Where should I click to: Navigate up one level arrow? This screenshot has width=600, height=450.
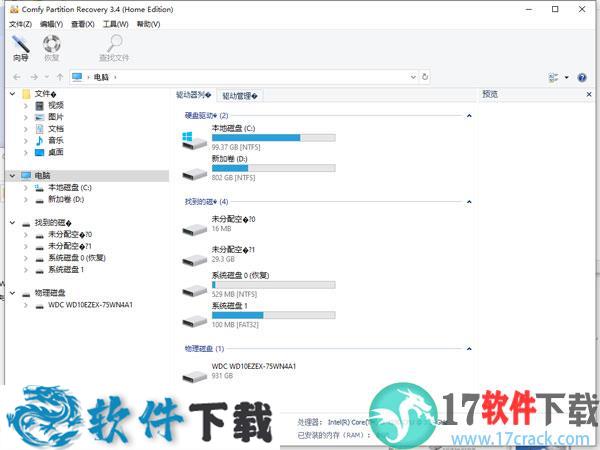60,77
